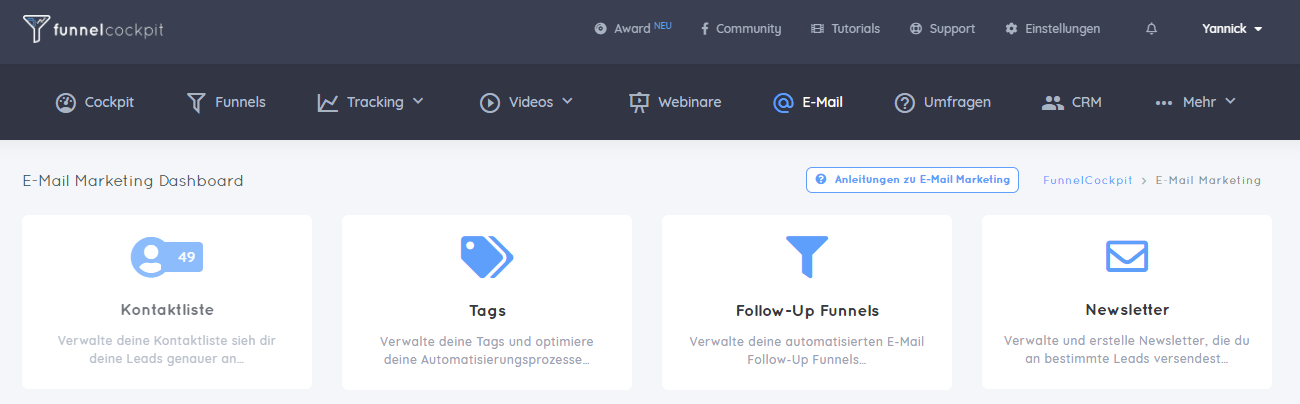Click the Funnels funnel icon in navigation
This screenshot has width=1300, height=404.
[196, 102]
